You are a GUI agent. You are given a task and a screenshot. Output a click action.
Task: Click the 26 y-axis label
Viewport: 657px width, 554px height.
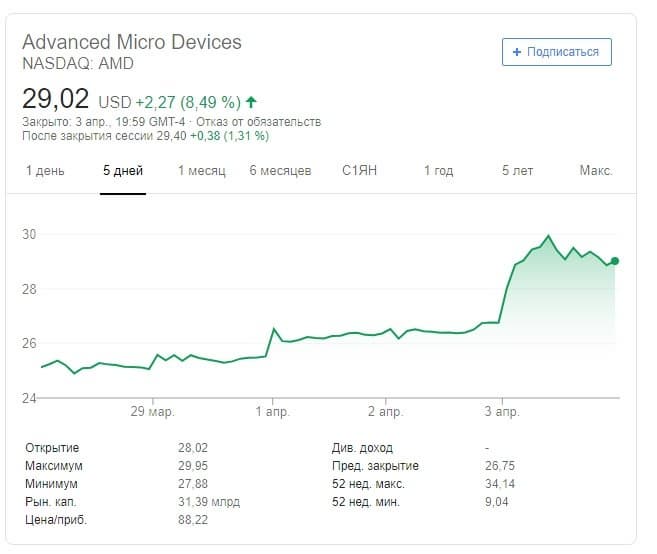(x=29, y=344)
